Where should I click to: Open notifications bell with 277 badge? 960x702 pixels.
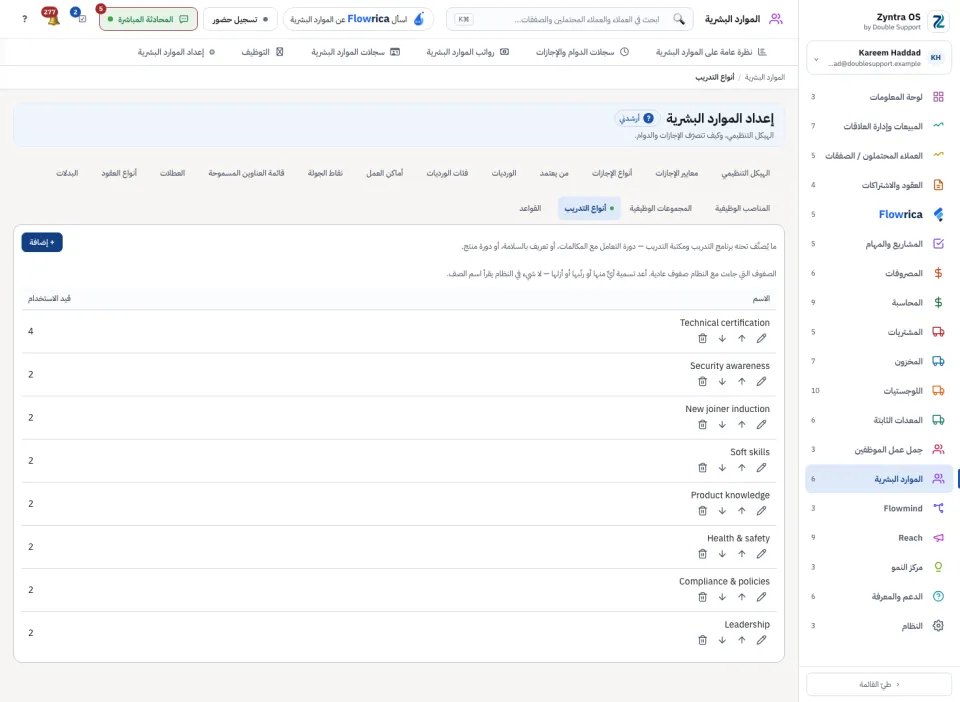click(x=51, y=18)
